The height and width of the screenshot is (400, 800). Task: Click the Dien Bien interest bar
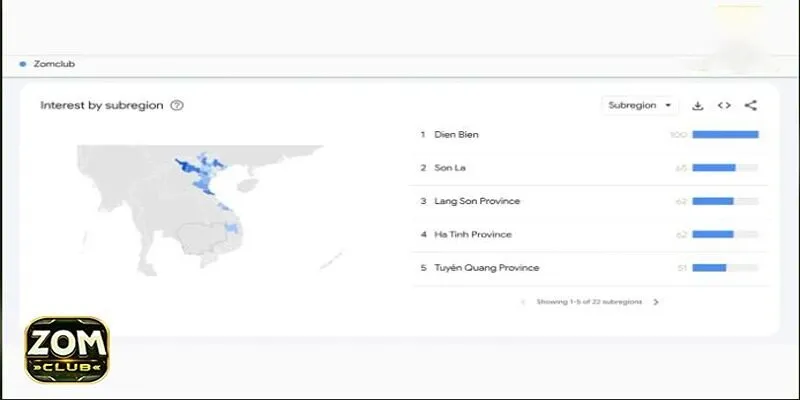[725, 135]
